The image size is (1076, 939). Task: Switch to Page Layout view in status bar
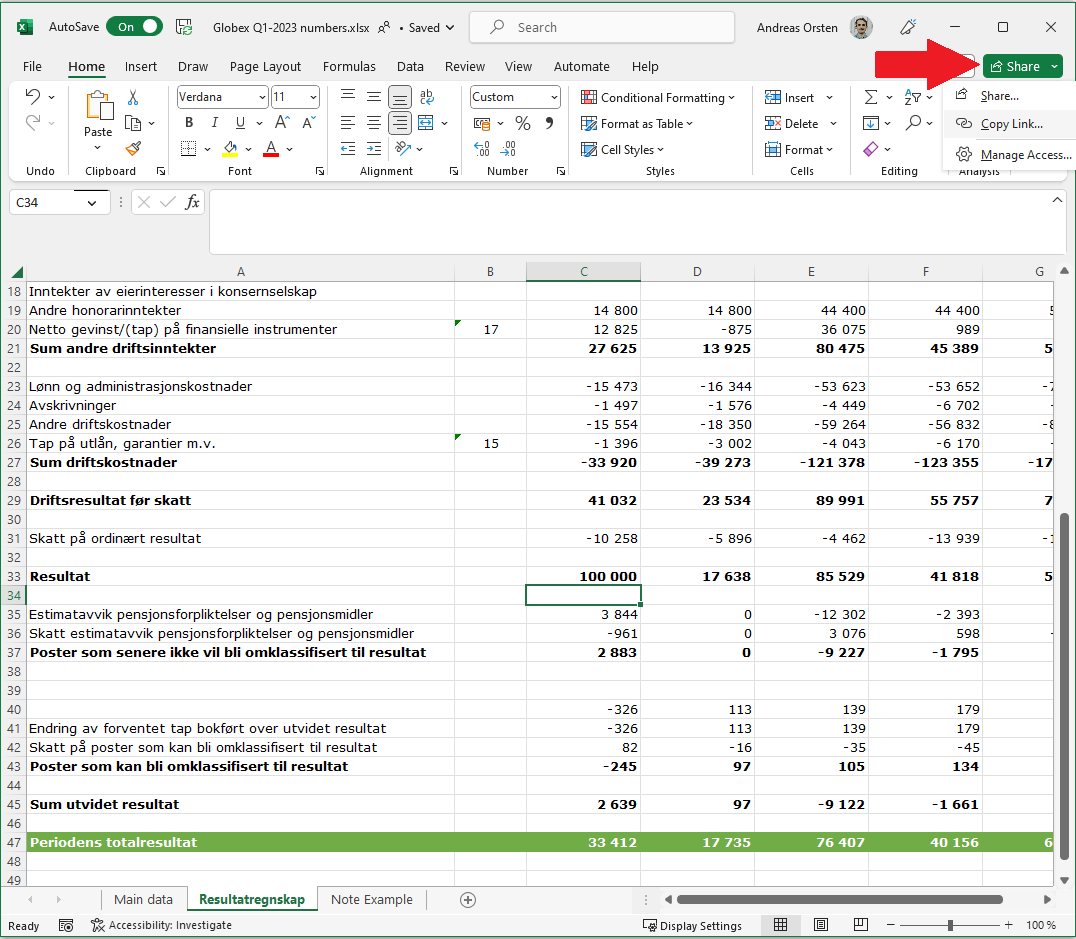pyautogui.click(x=821, y=925)
